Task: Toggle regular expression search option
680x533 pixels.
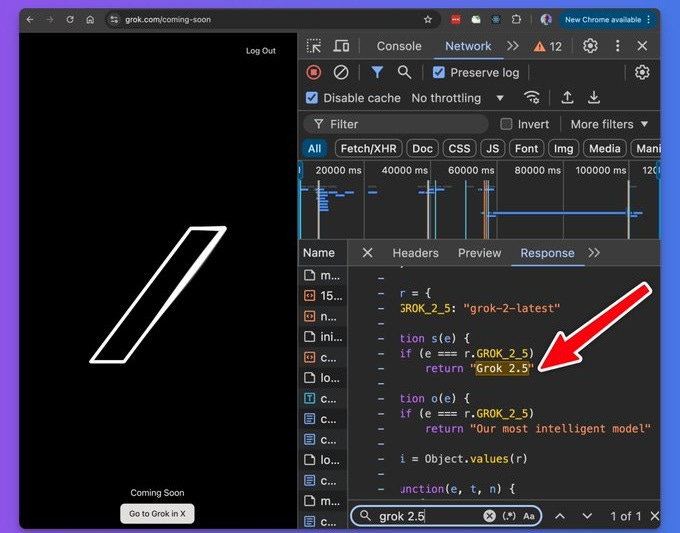Action: pyautogui.click(x=509, y=516)
